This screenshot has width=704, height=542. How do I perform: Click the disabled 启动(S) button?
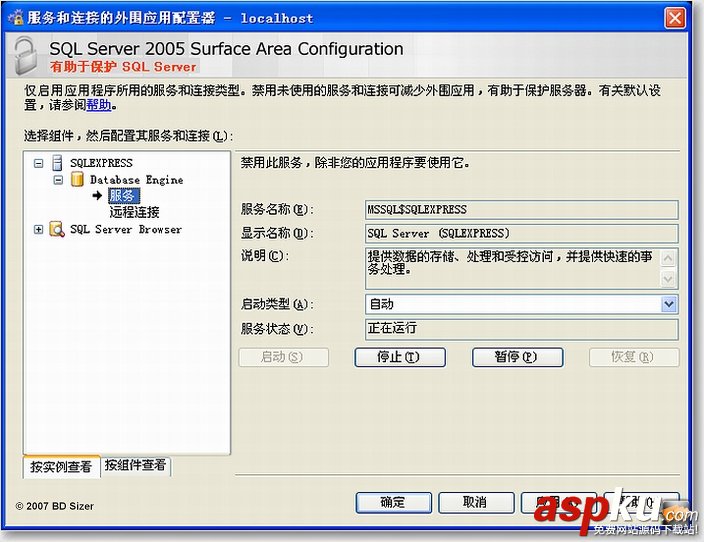click(284, 357)
